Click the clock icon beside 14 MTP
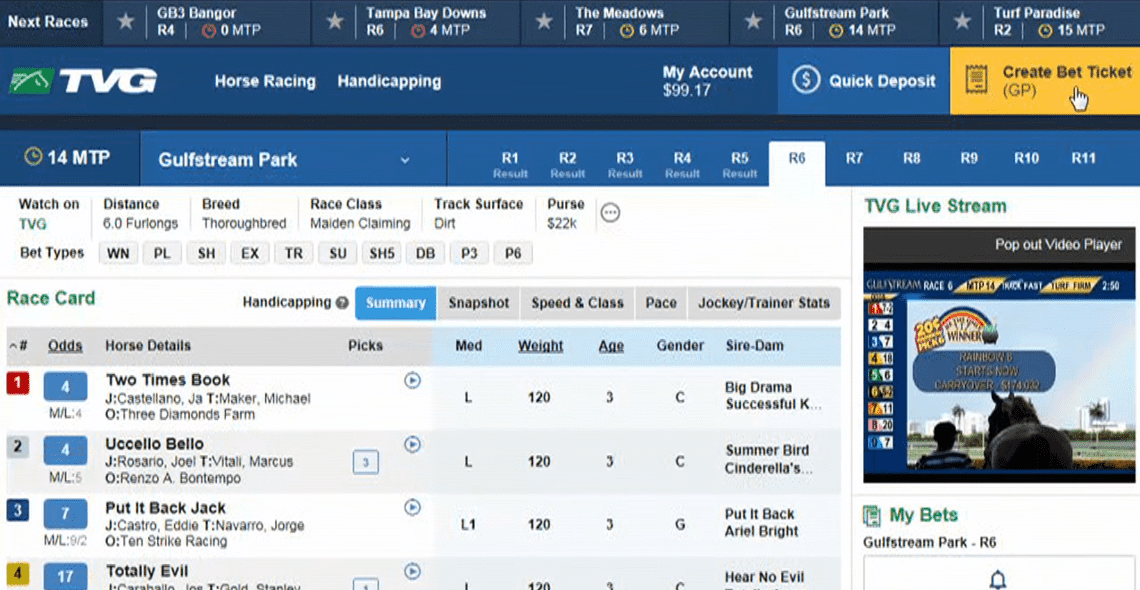The image size is (1140, 590). click(x=33, y=157)
